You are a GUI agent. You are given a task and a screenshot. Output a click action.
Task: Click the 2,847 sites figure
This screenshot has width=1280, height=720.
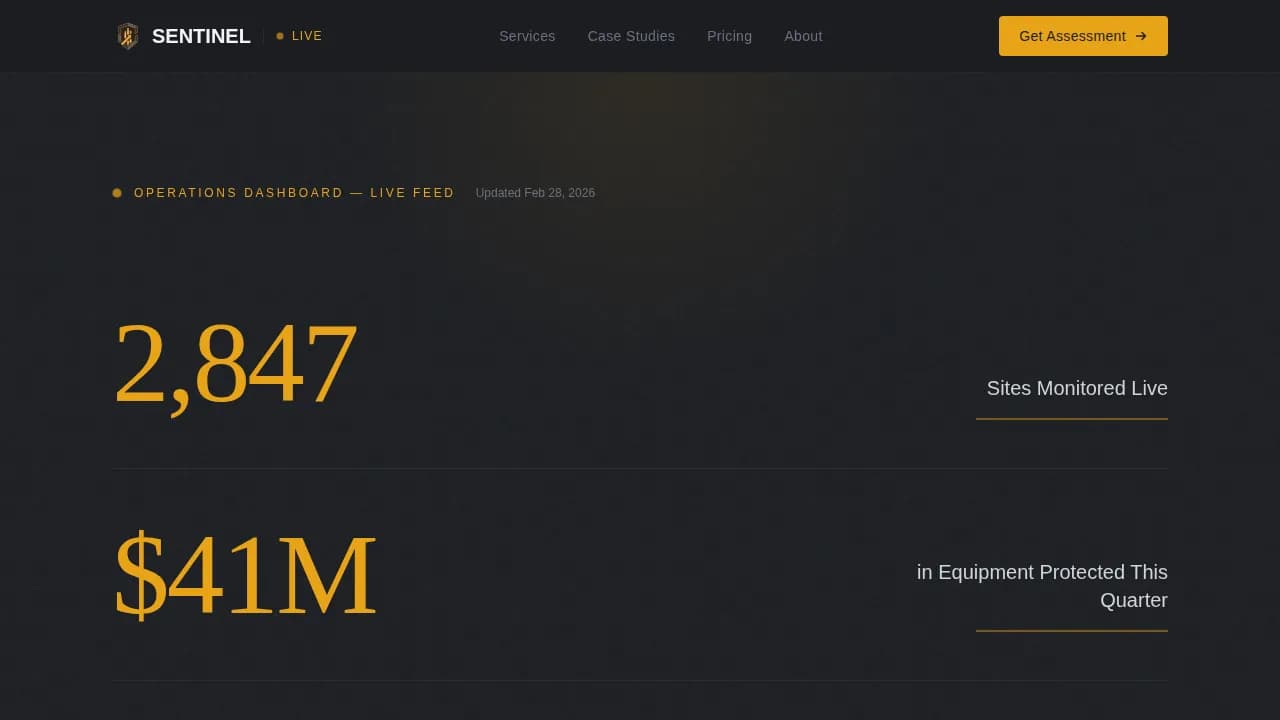pyautogui.click(x=235, y=363)
